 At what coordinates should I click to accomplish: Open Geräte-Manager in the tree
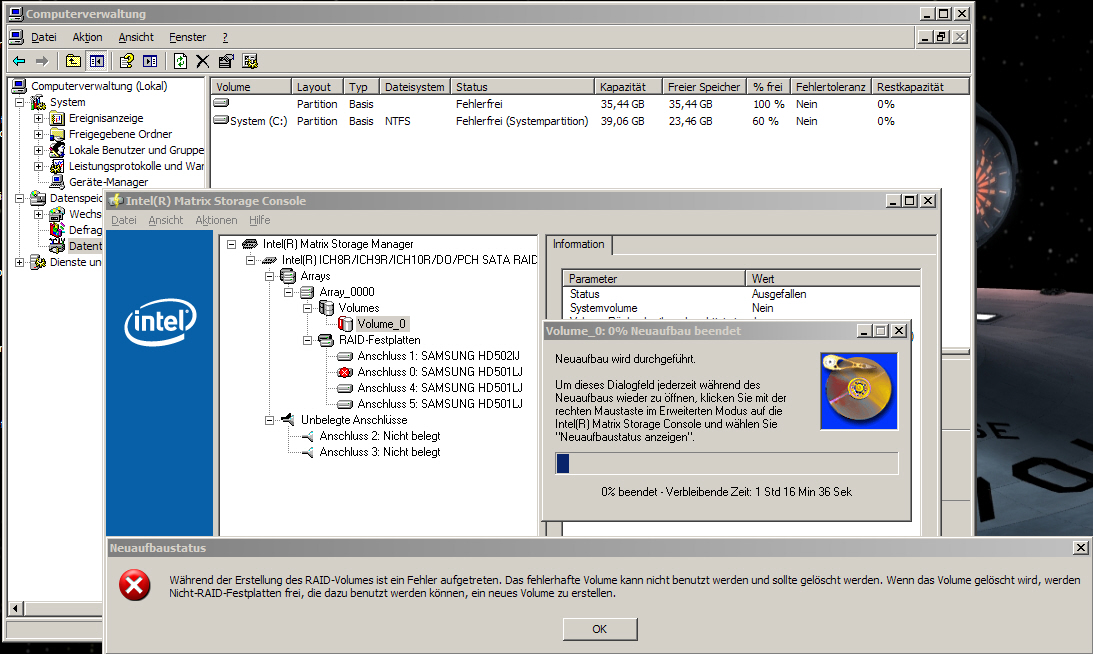point(108,182)
